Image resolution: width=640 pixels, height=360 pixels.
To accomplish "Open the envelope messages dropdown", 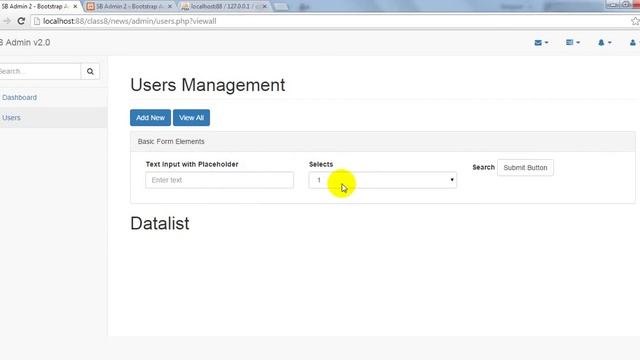I will [x=541, y=42].
